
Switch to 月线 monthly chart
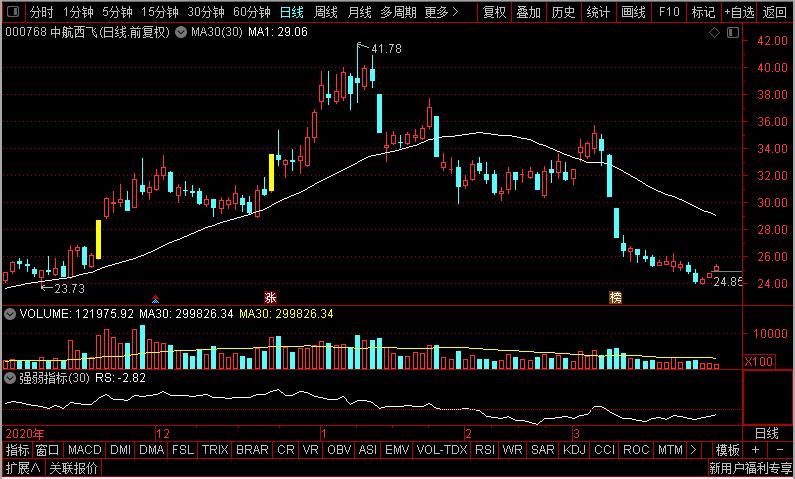point(359,12)
